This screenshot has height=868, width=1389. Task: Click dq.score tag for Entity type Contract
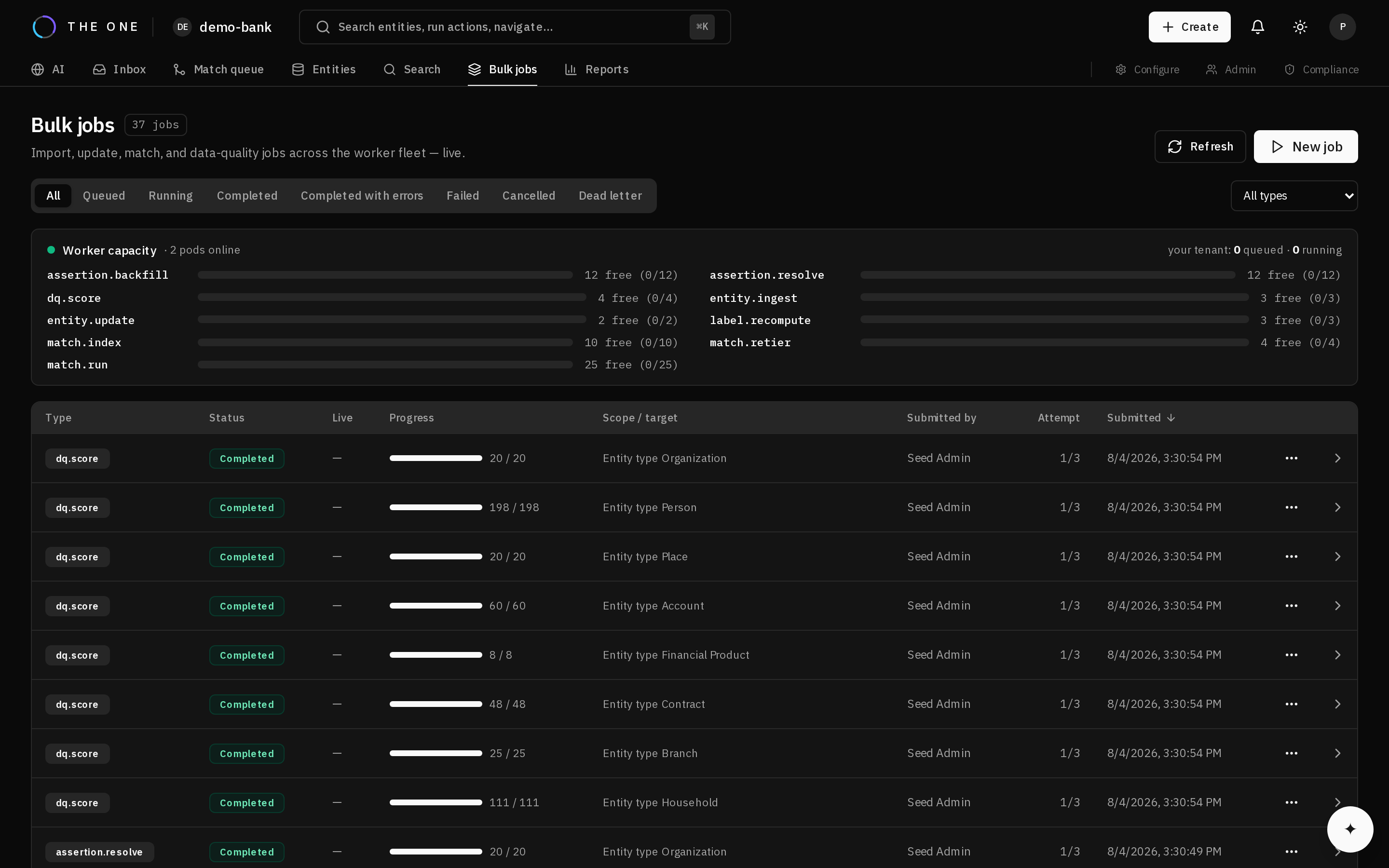78,705
